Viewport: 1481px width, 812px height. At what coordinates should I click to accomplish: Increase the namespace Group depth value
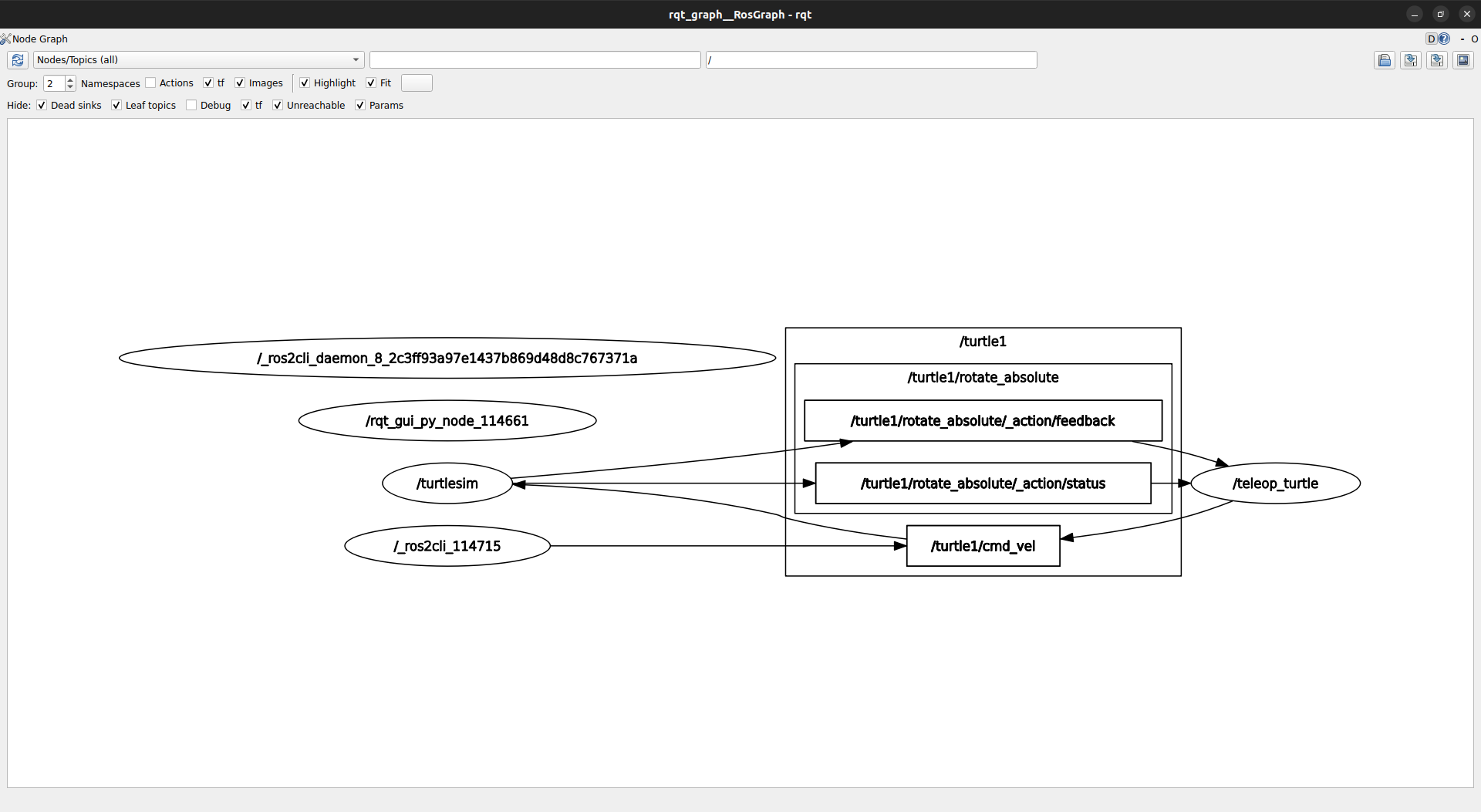tap(70, 79)
